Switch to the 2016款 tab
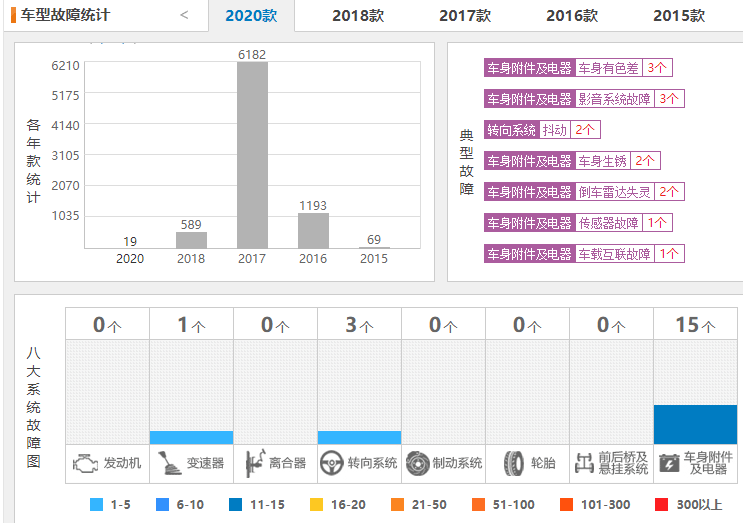743x523 pixels. click(572, 16)
